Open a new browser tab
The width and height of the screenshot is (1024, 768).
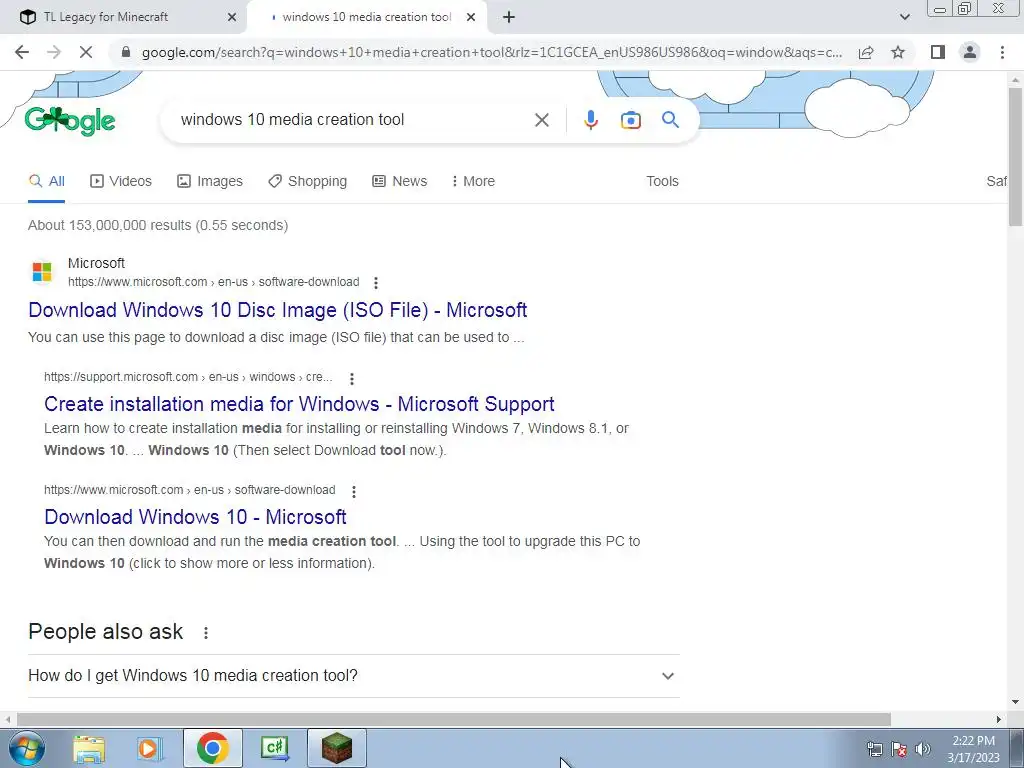pos(509,18)
